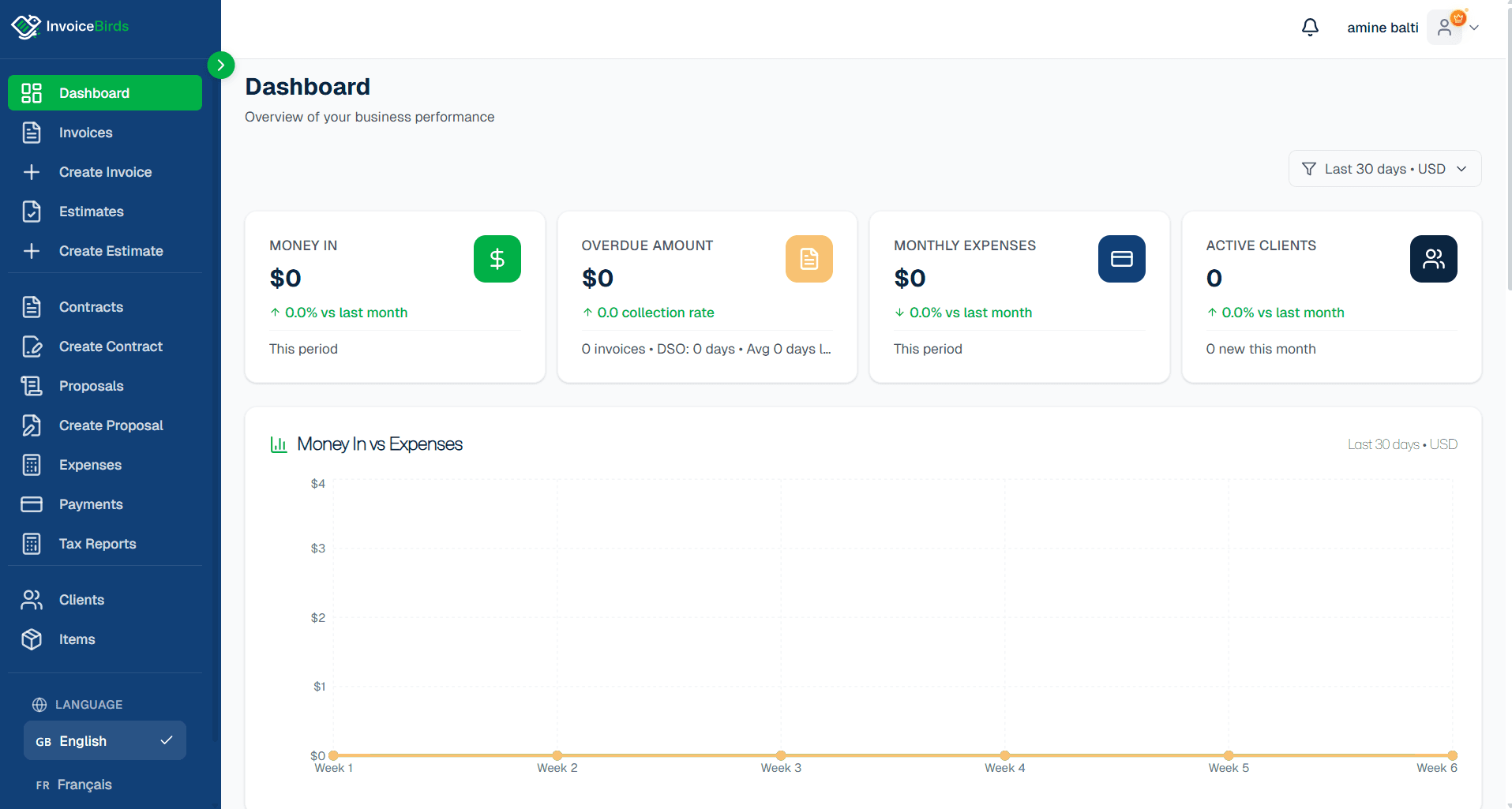This screenshot has height=809, width=1512.
Task: Click the Contracts file icon
Action: 32,307
